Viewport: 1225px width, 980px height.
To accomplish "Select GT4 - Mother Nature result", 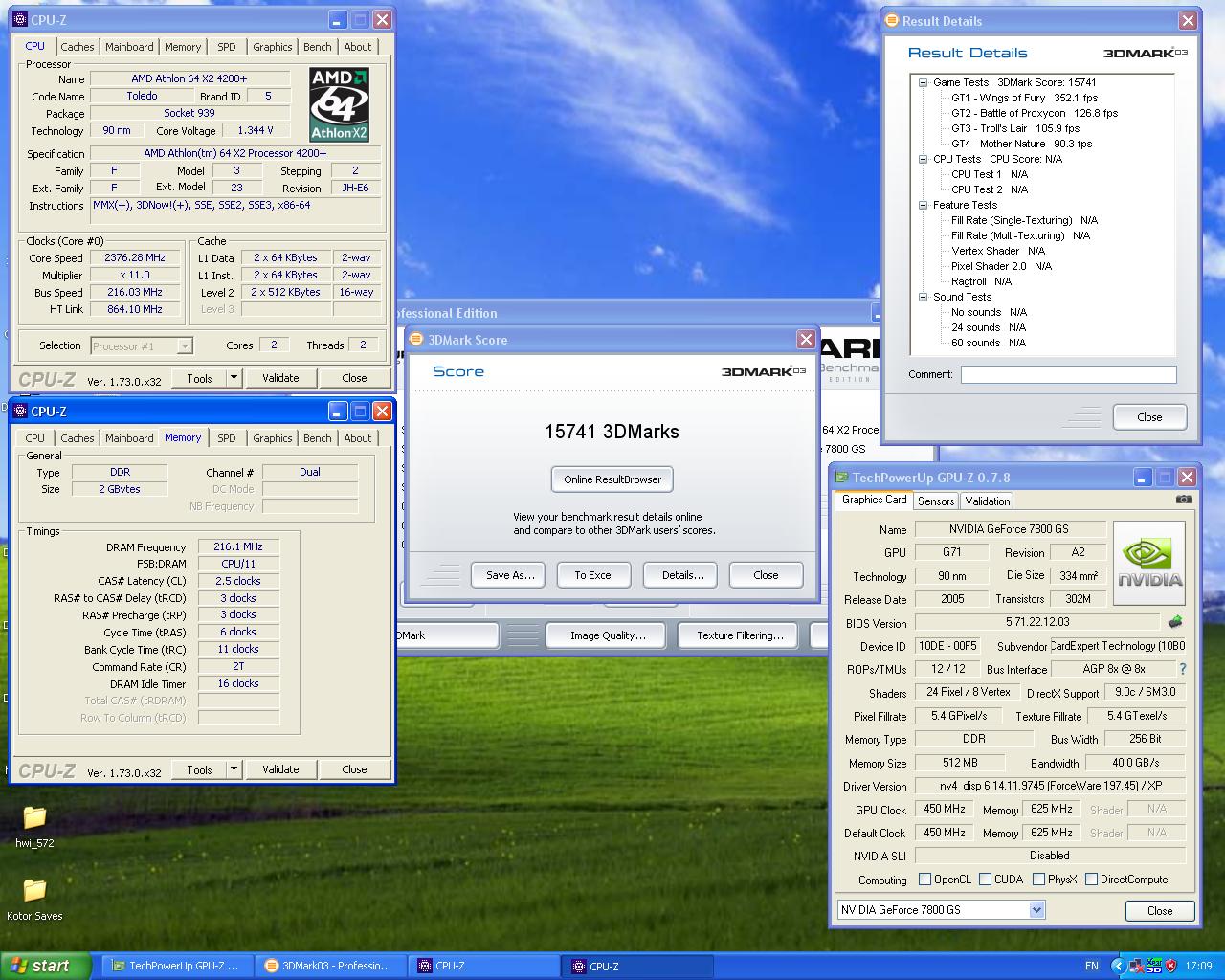I will (1021, 144).
